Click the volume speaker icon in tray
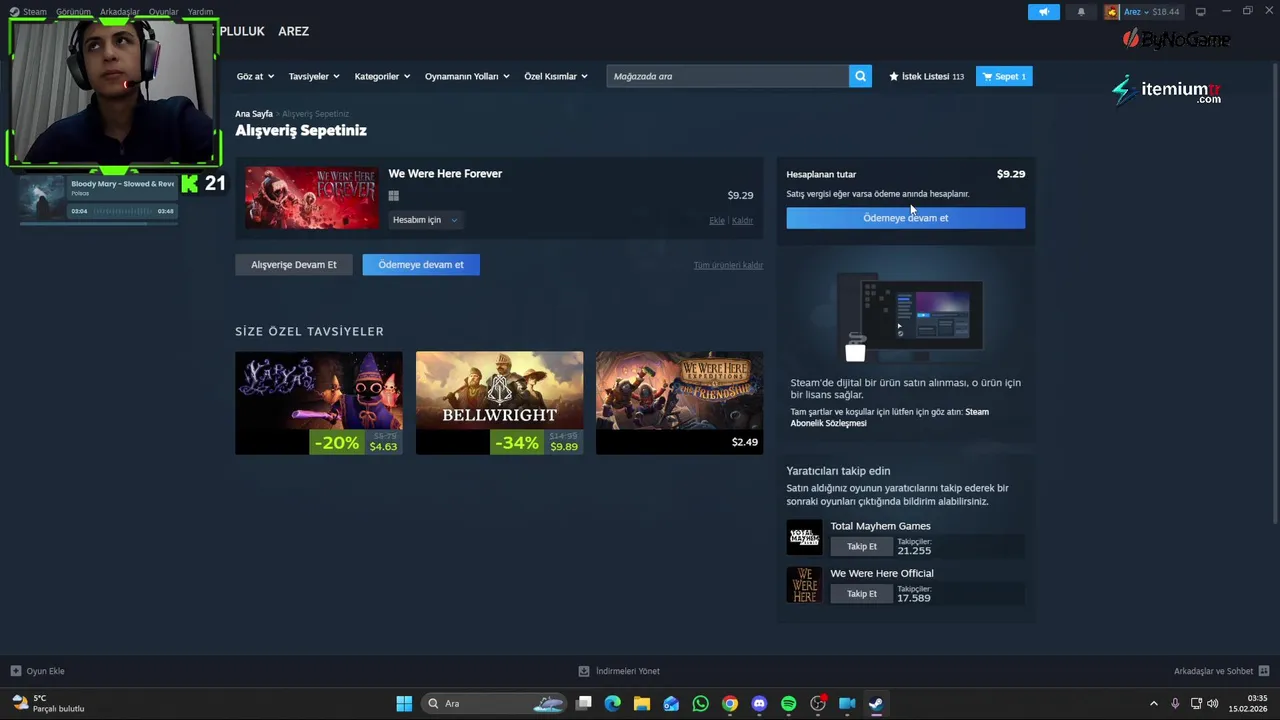This screenshot has height=720, width=1280. (x=1213, y=703)
